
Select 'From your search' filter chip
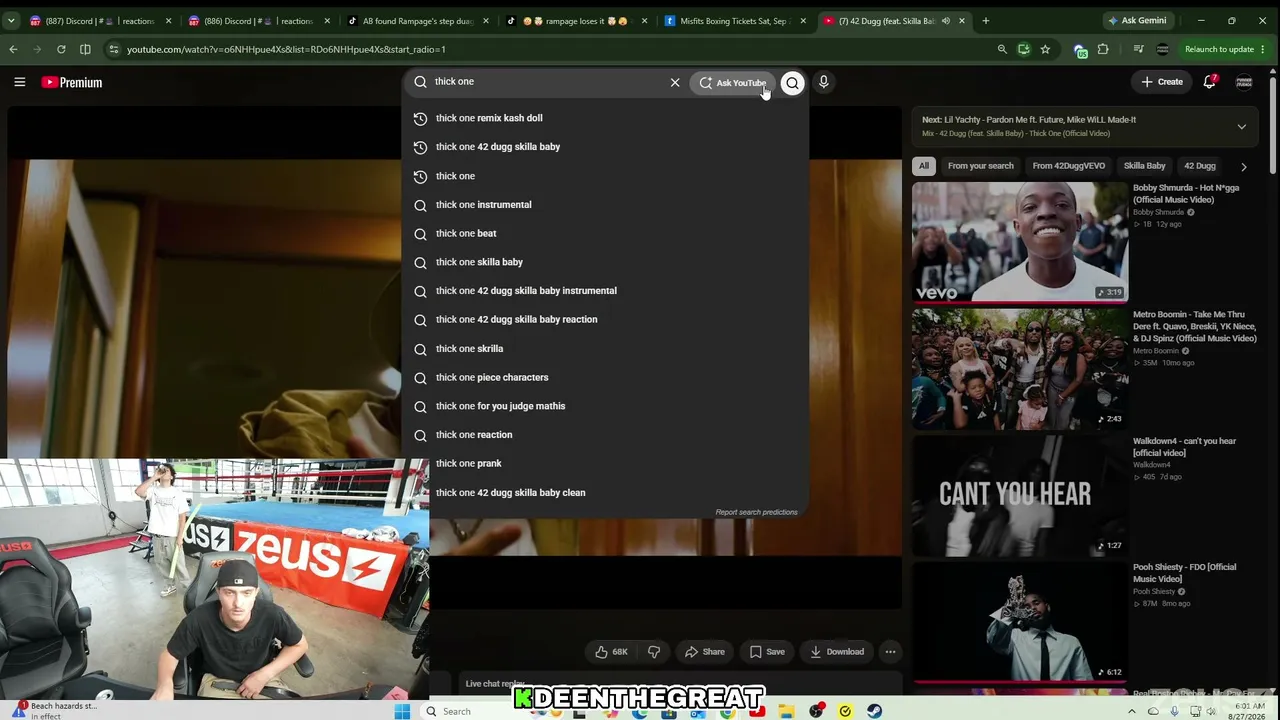[980, 166]
